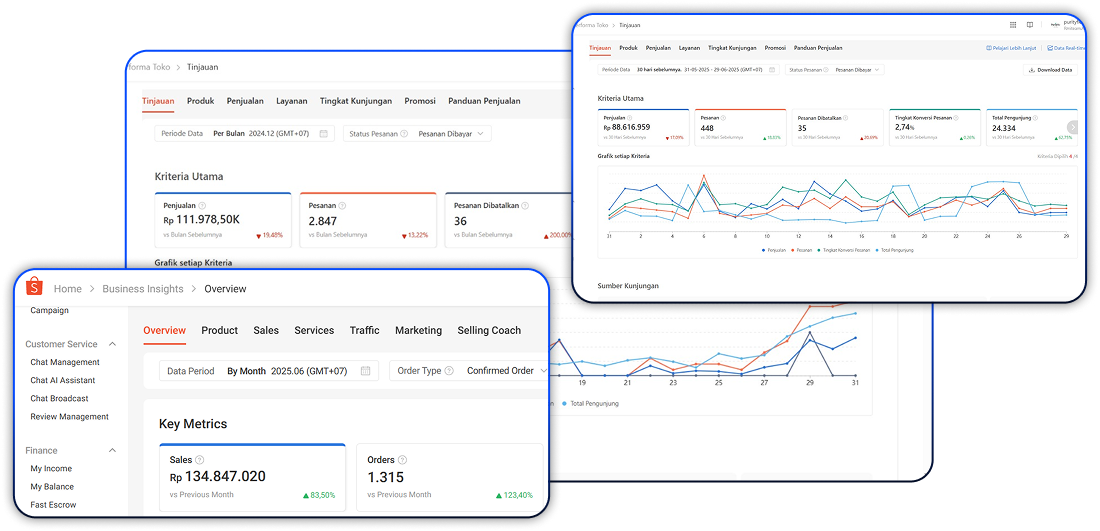This screenshot has width=1100, height=531.
Task: Click help icon next to Order Type
Action: [x=447, y=371]
